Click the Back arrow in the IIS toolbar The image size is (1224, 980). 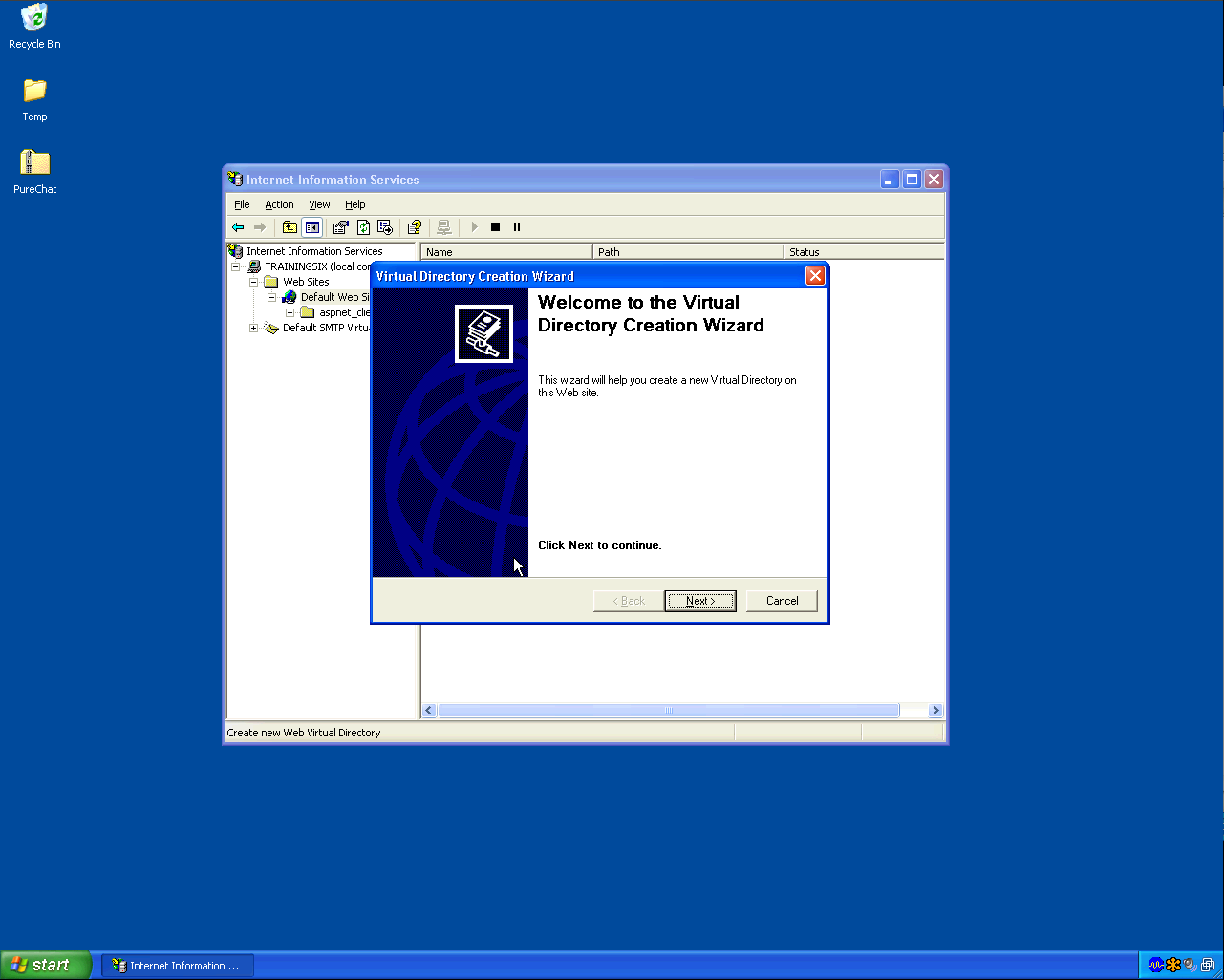pos(238,227)
